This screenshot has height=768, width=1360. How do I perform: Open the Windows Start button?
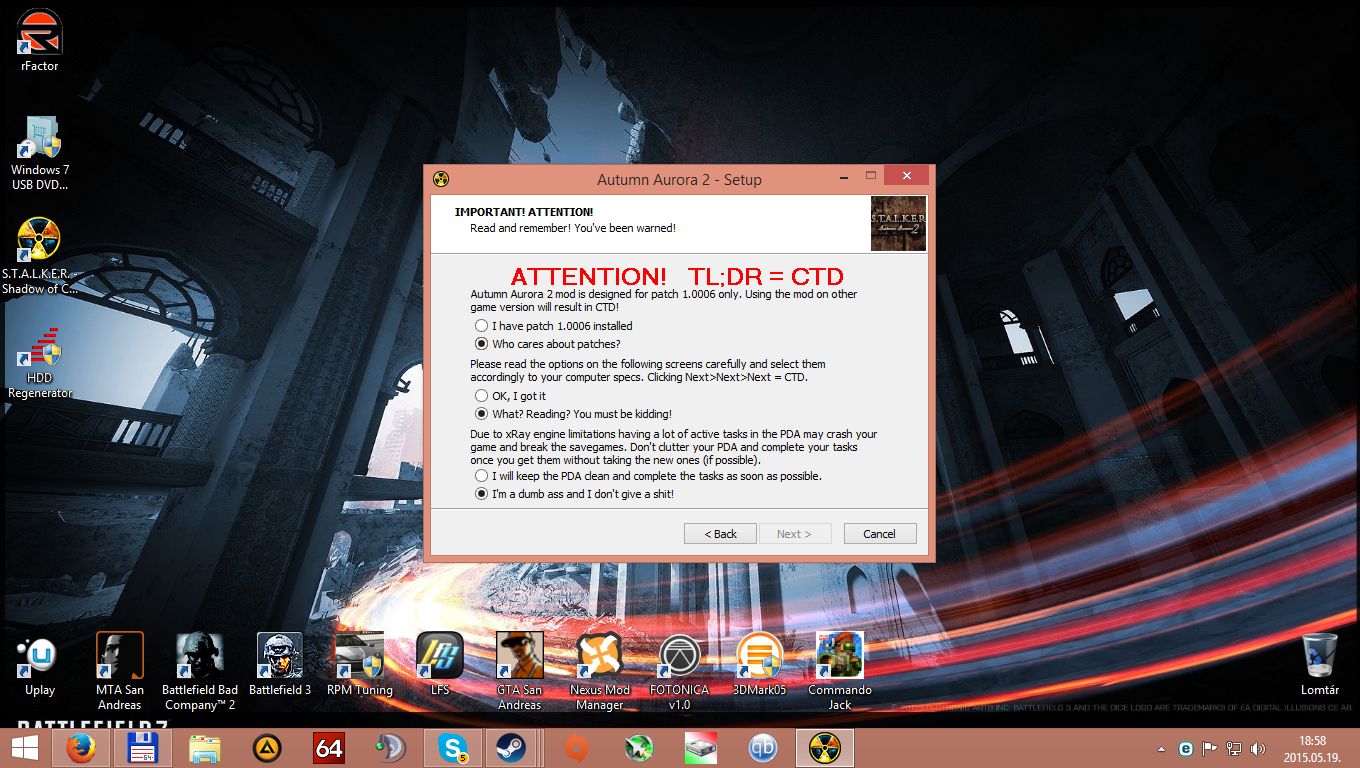pos(24,748)
